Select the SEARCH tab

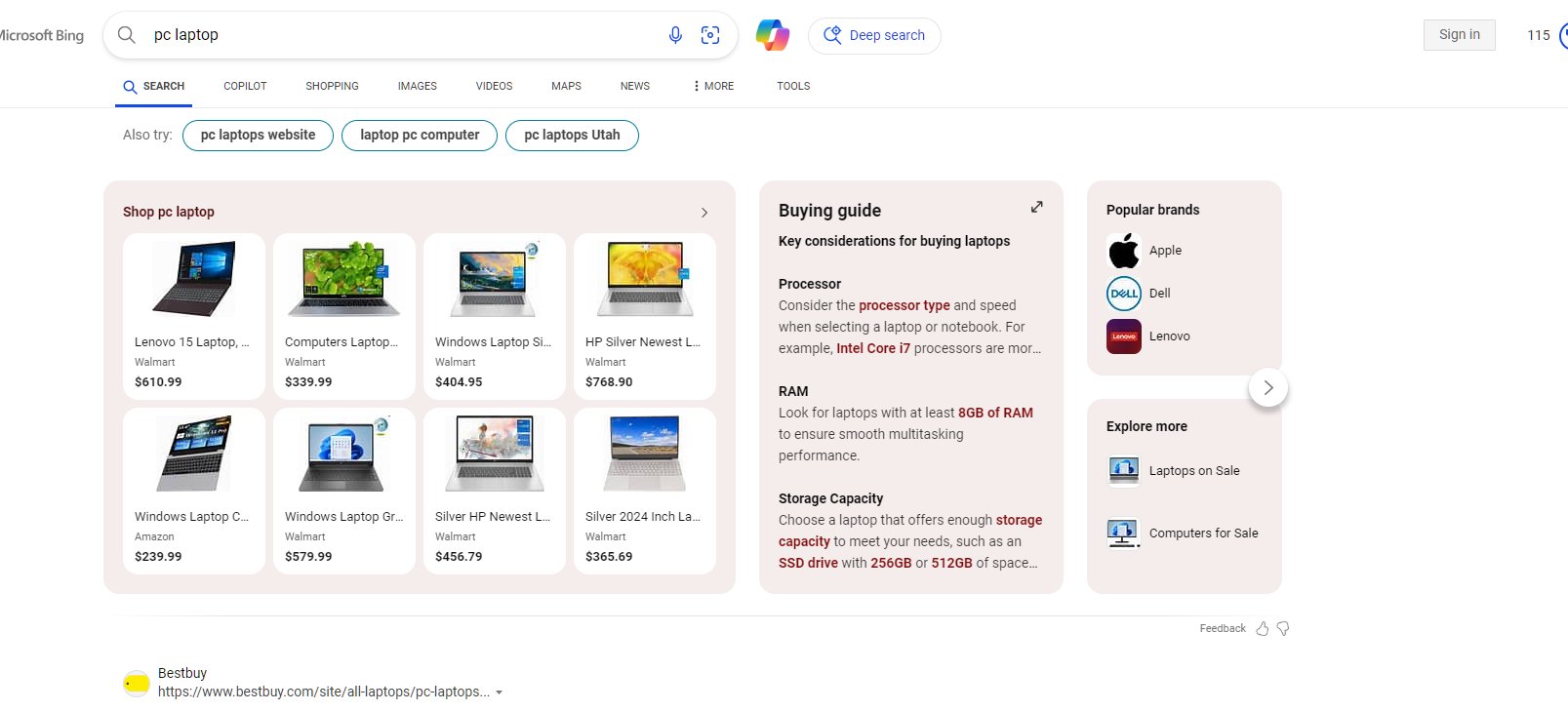point(154,86)
